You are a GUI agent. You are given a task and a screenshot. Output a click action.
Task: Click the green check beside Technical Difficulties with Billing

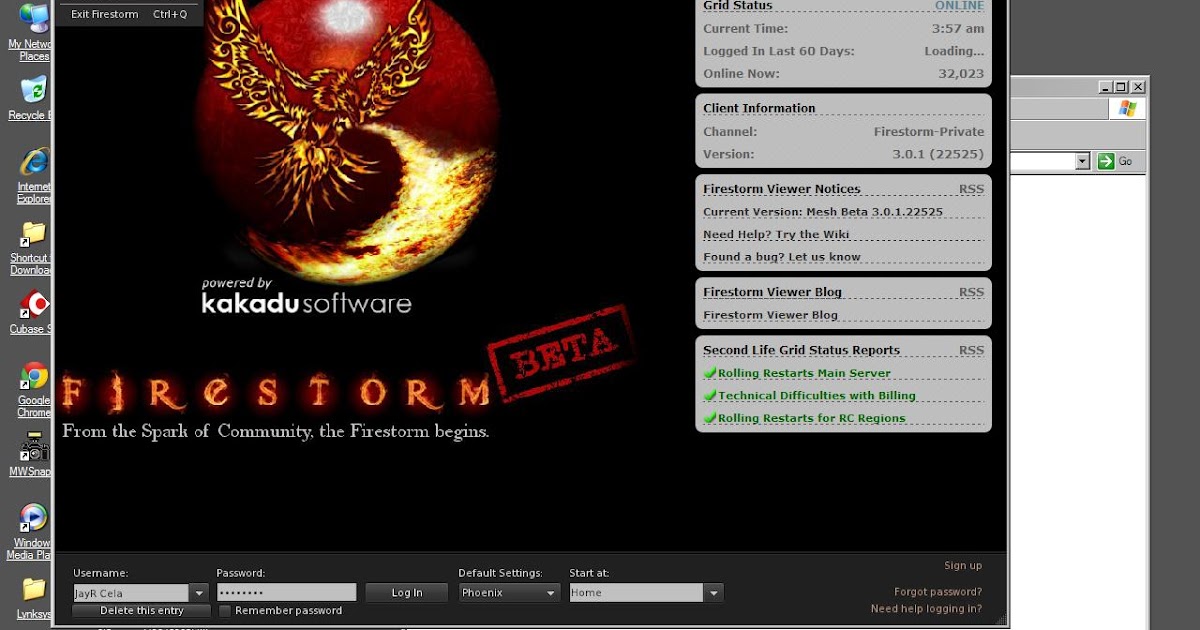point(710,396)
